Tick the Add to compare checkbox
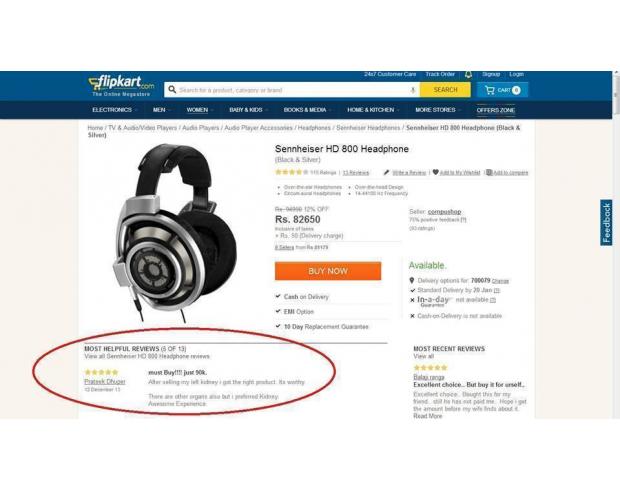The image size is (620, 490). tap(489, 172)
